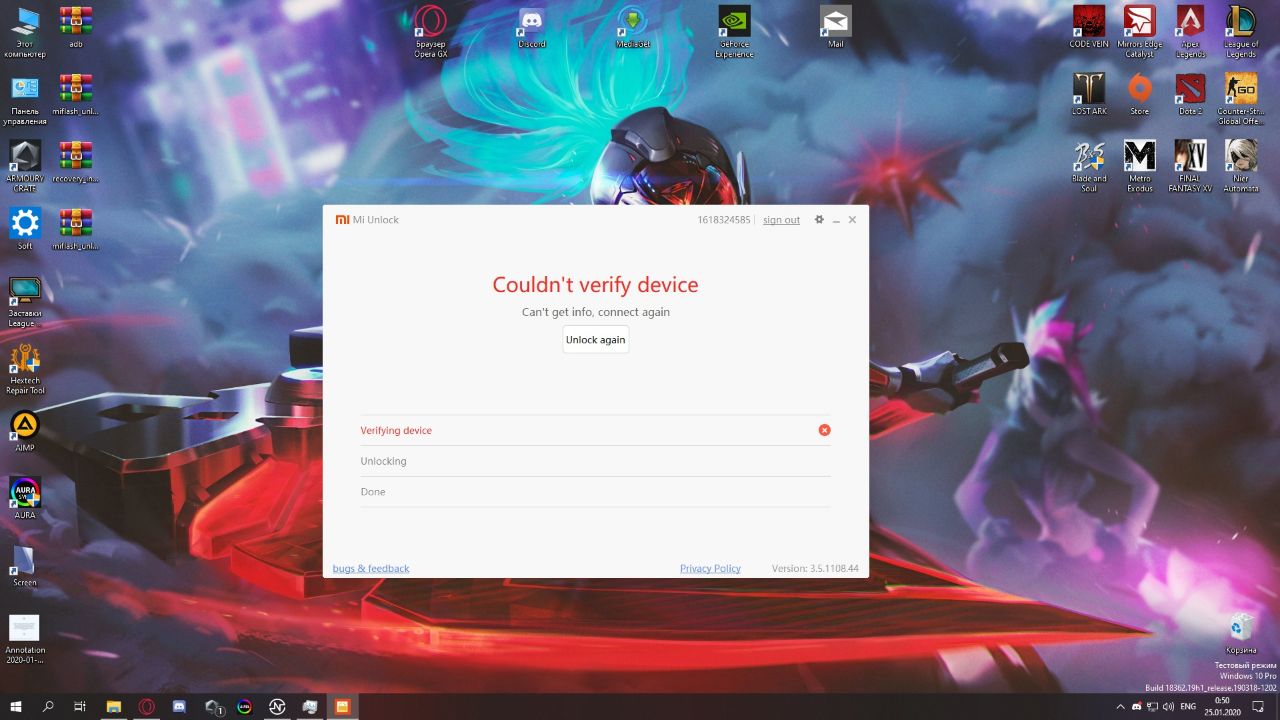The width and height of the screenshot is (1280, 720).
Task: Select the Hextech Repair Tool shortcut
Action: click(25, 367)
